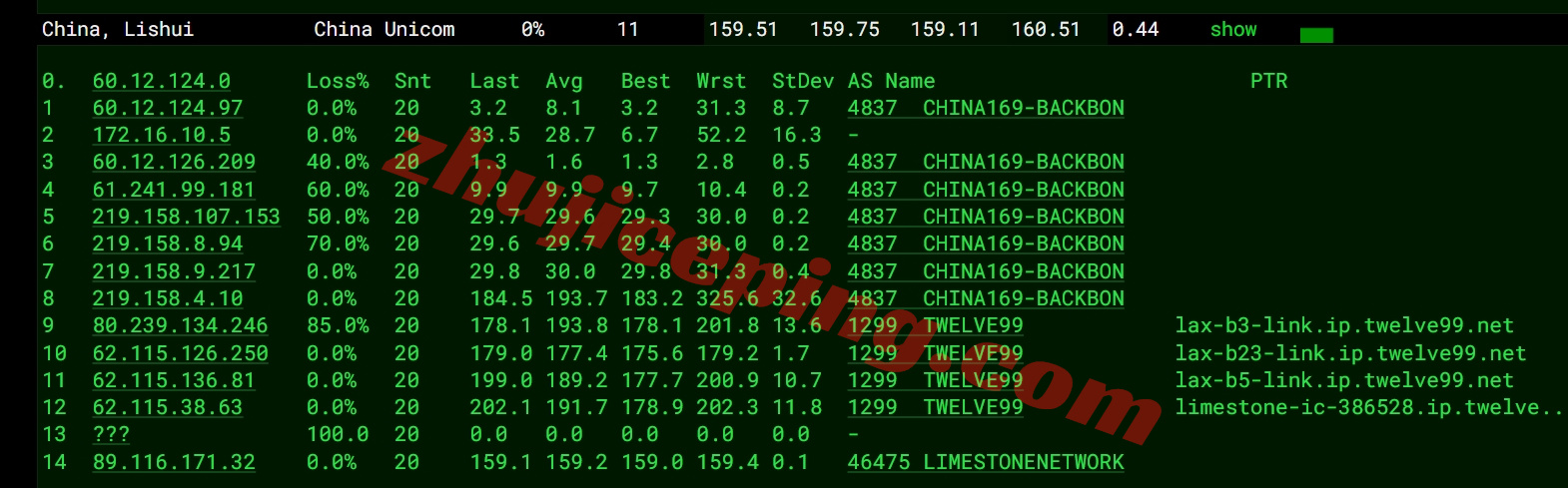Screen dimensions: 1568x488
Task: Click the 'StDev' column header
Action: [803, 81]
